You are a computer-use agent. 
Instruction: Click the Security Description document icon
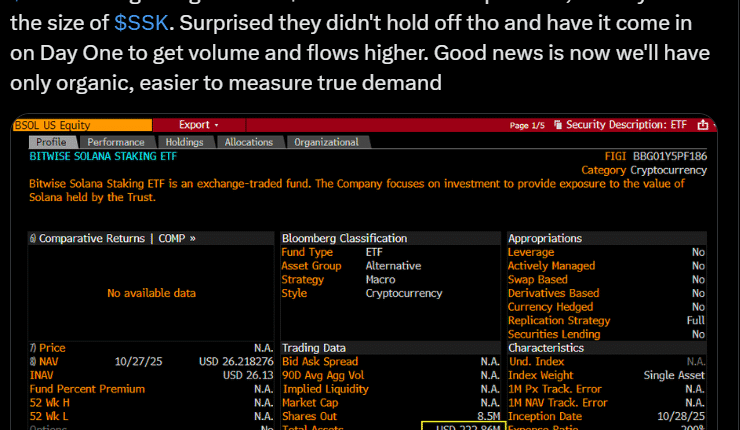(558, 125)
